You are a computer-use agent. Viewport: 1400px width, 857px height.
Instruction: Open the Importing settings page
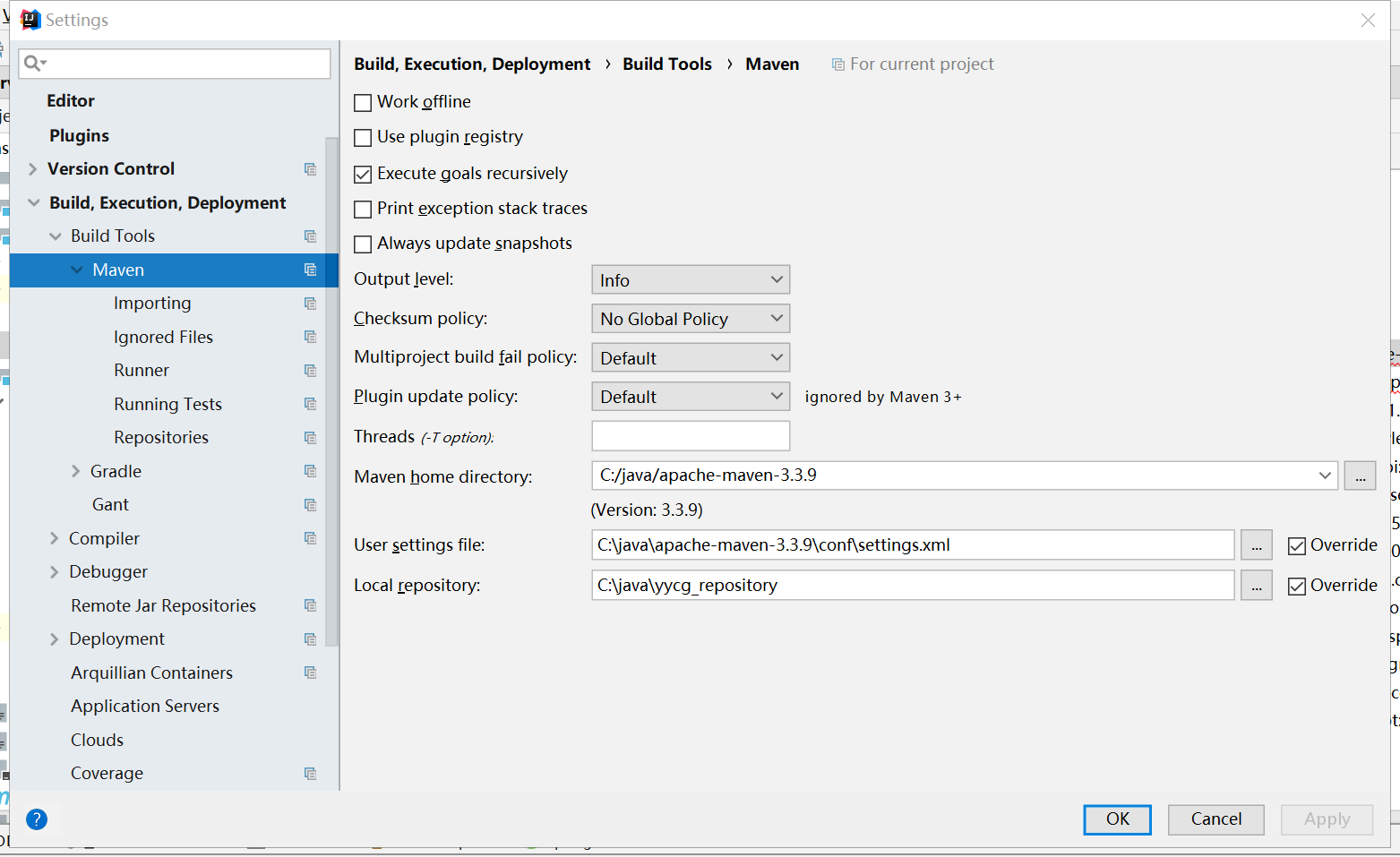(x=152, y=304)
